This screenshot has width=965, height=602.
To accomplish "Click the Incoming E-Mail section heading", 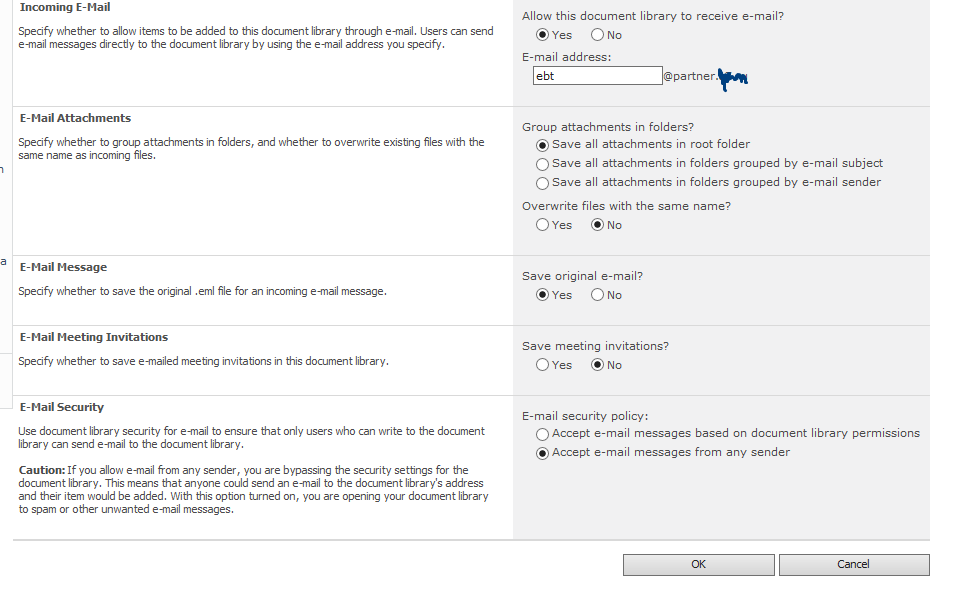I will (x=65, y=7).
